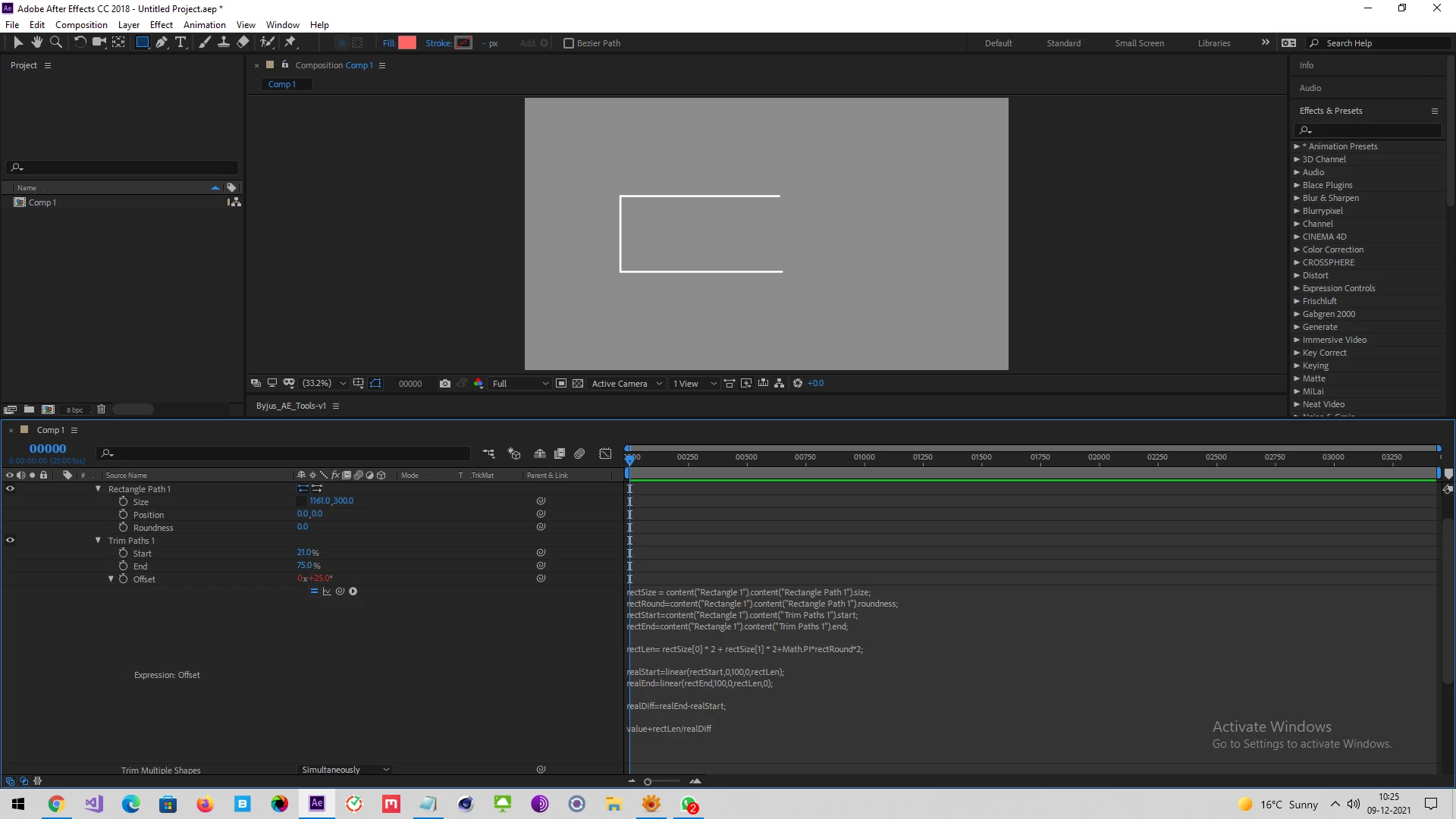Switch to the Small Screen workspace
1456x819 pixels.
click(1139, 43)
